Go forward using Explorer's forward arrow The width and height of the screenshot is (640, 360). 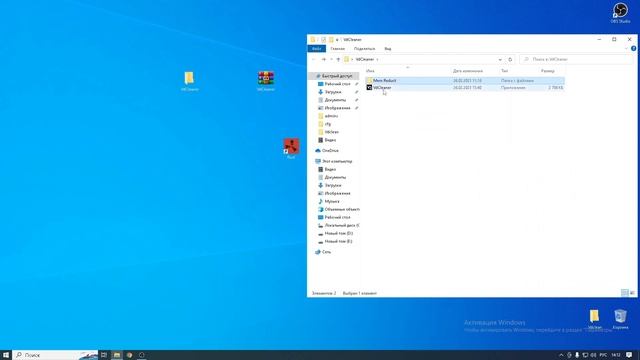click(323, 60)
